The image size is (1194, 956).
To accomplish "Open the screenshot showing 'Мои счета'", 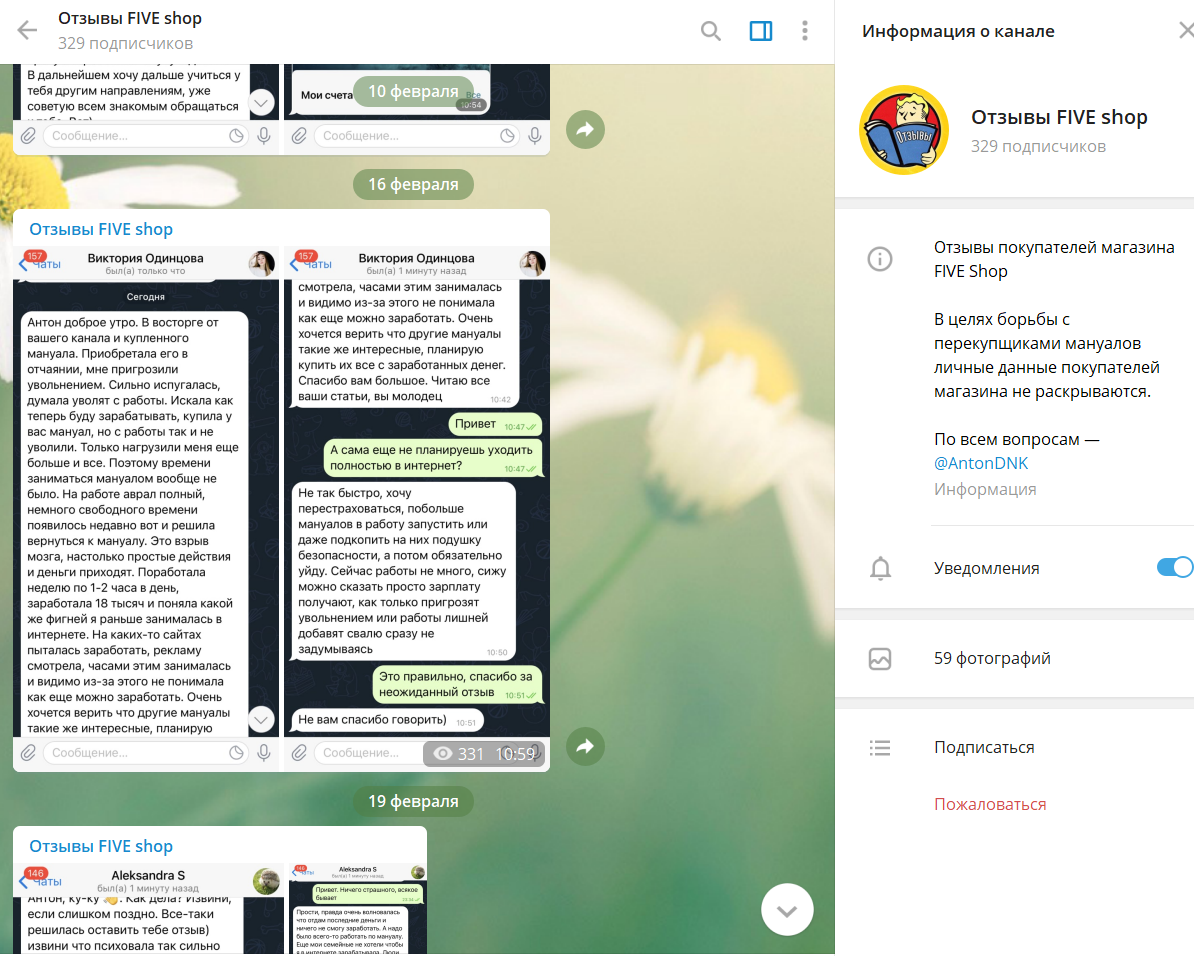I will pos(417,110).
